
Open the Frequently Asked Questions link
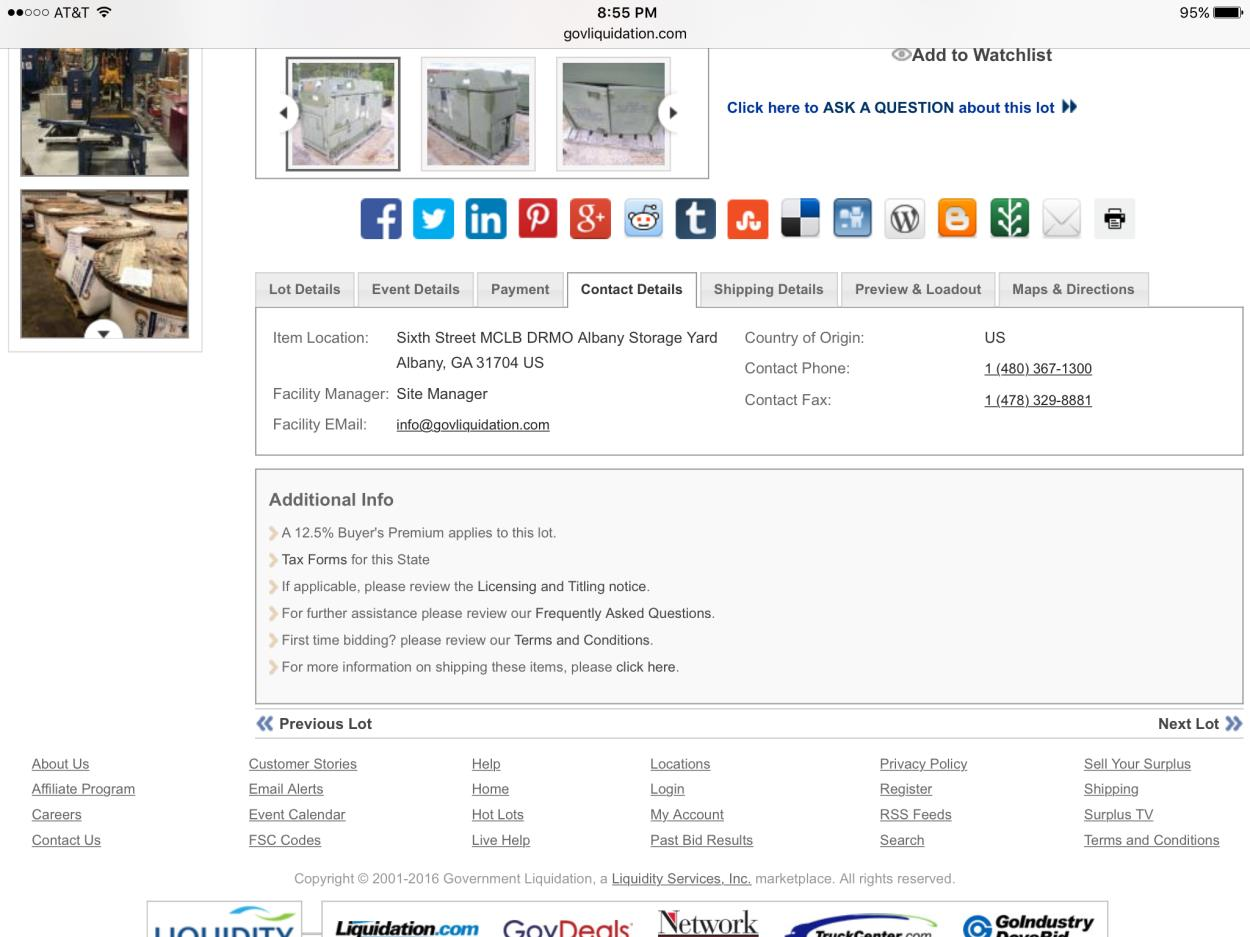point(624,613)
